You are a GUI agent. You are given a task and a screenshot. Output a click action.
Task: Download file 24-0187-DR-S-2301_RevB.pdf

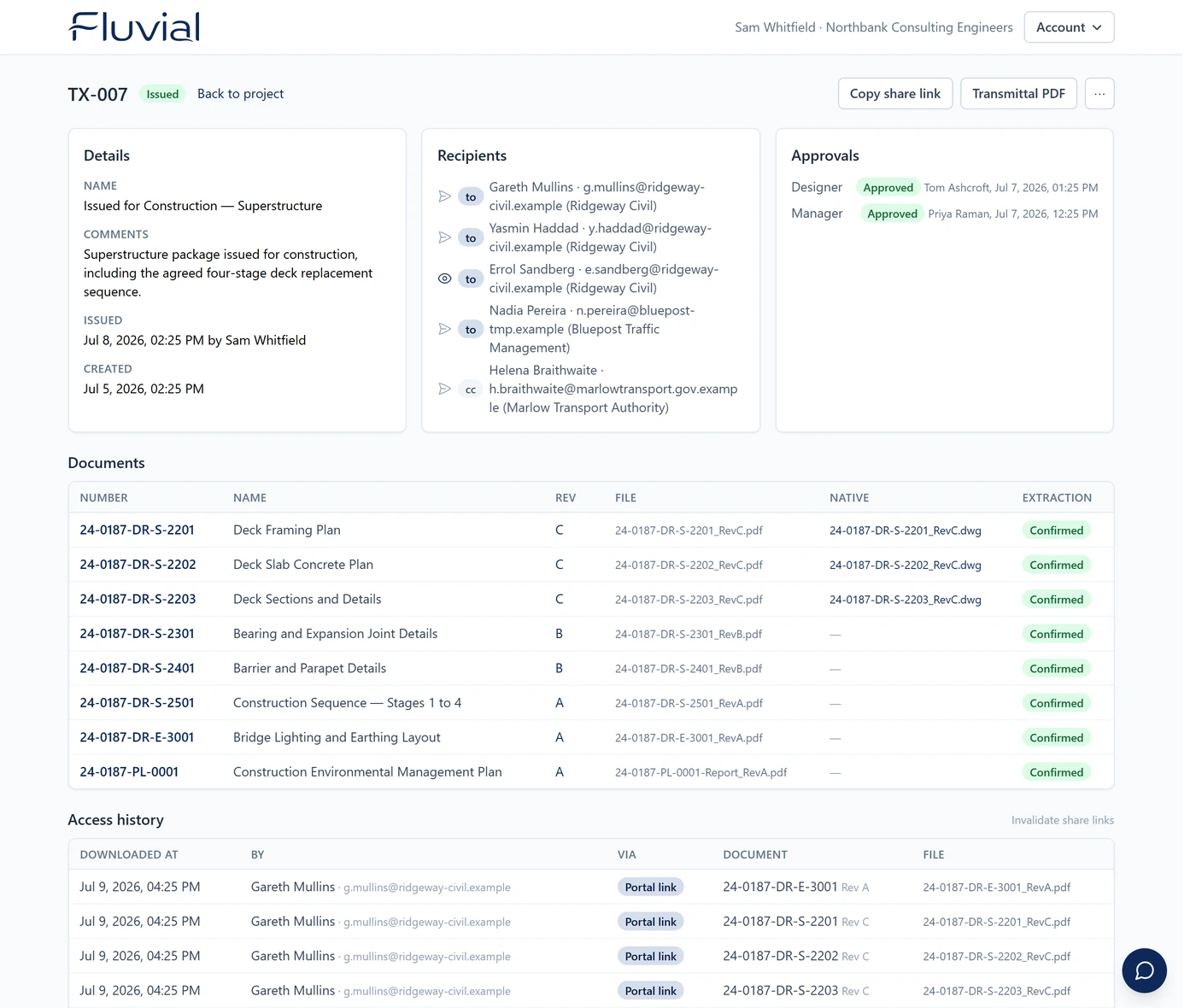point(689,634)
